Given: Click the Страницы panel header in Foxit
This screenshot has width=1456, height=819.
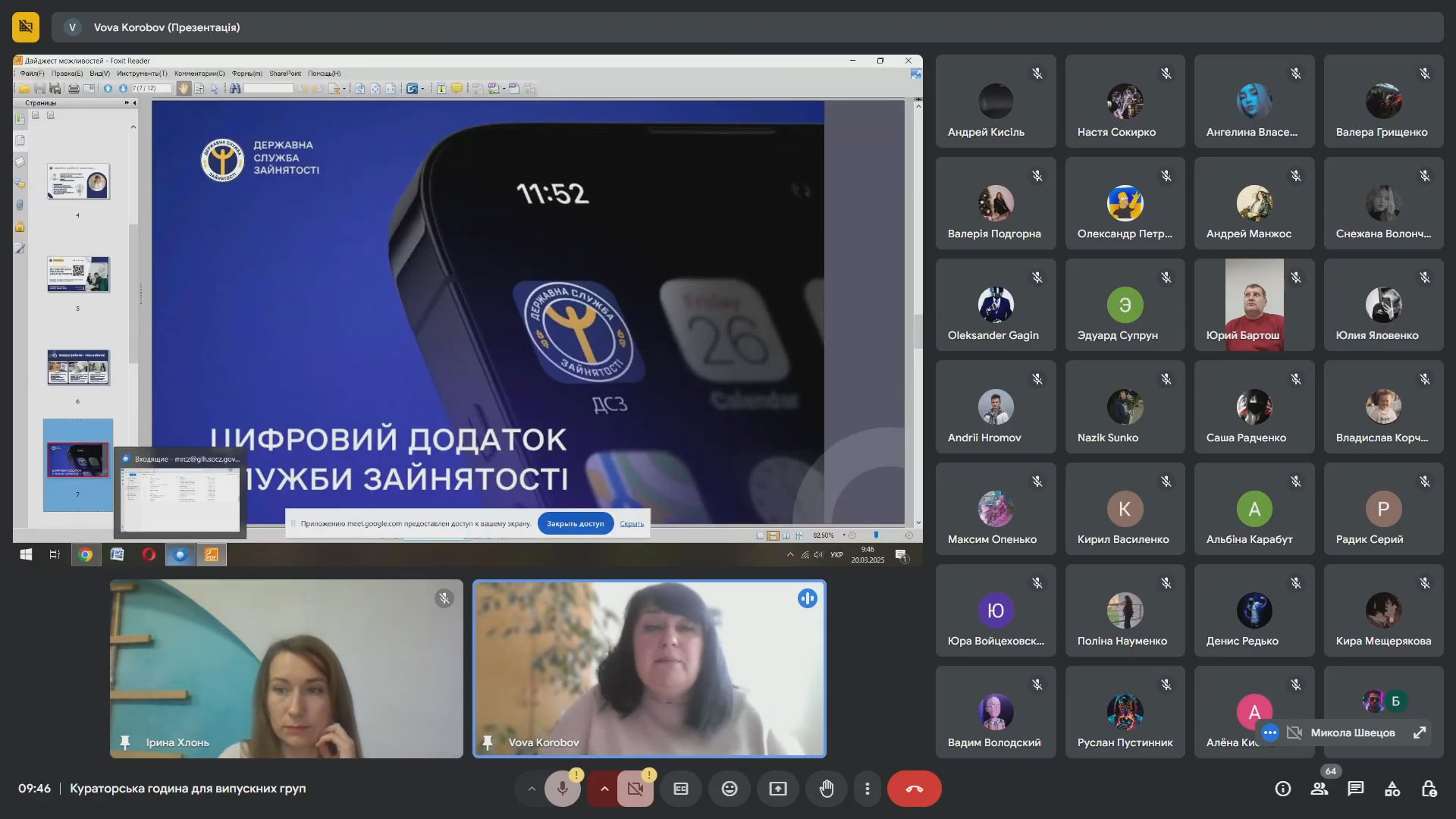Looking at the screenshot, I should click(x=41, y=103).
